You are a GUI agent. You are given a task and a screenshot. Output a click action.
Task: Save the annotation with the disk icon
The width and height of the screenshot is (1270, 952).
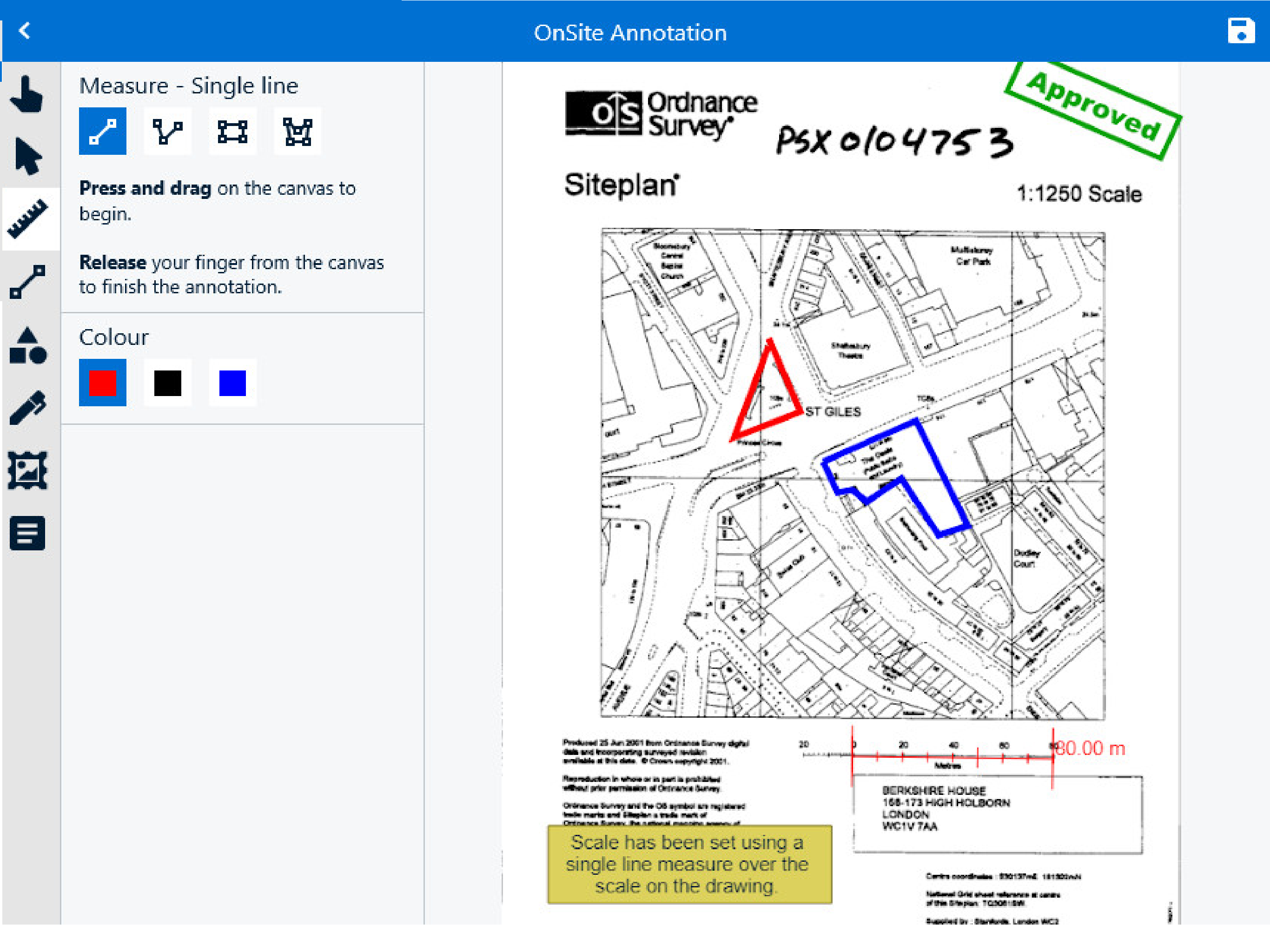point(1241,30)
